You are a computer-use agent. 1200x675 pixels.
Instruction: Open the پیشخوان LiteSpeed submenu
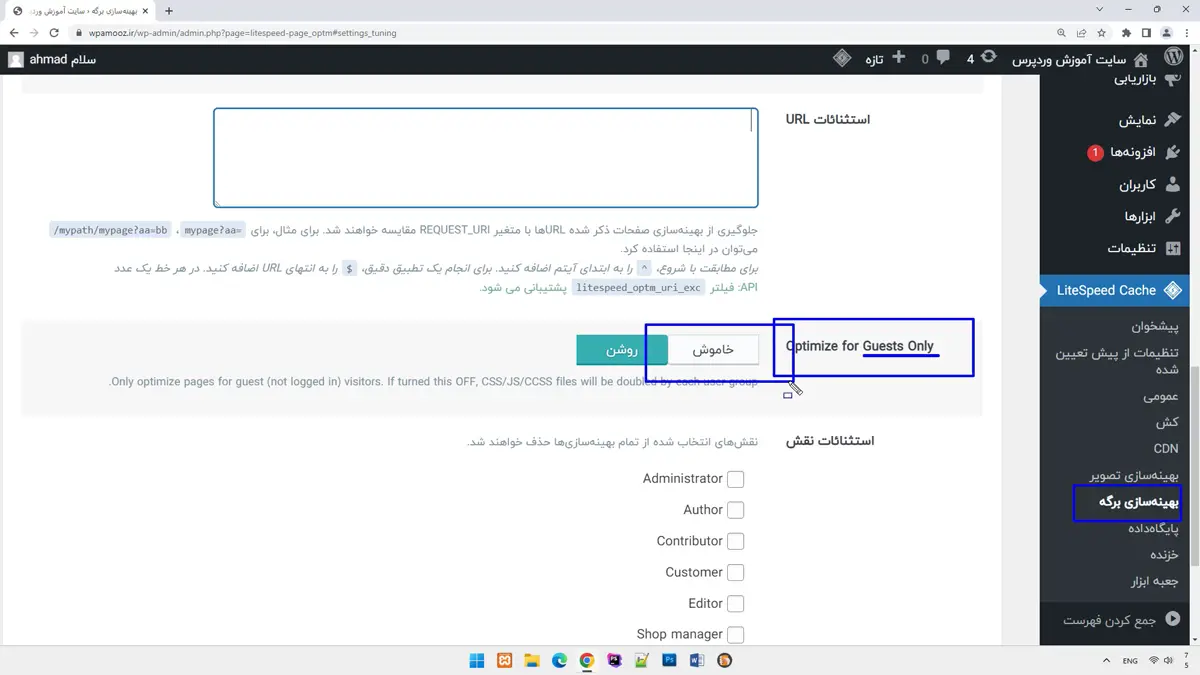[1155, 327]
